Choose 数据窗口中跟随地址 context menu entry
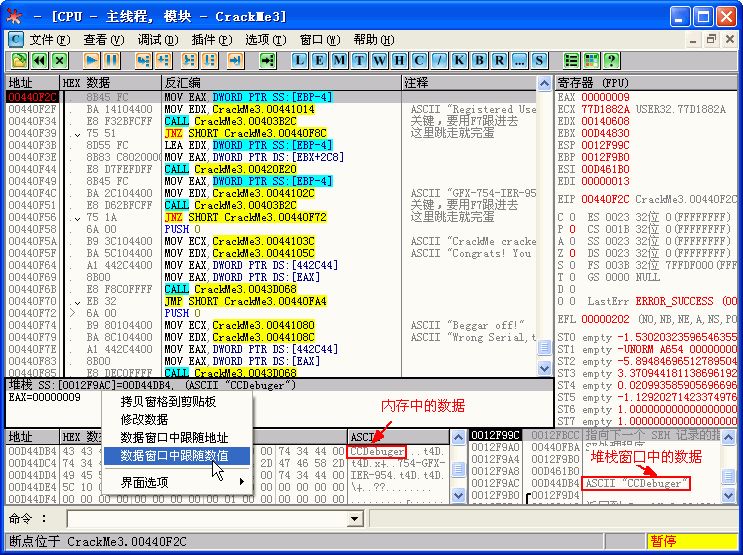Viewport: 743px width, 555px height. click(x=177, y=437)
